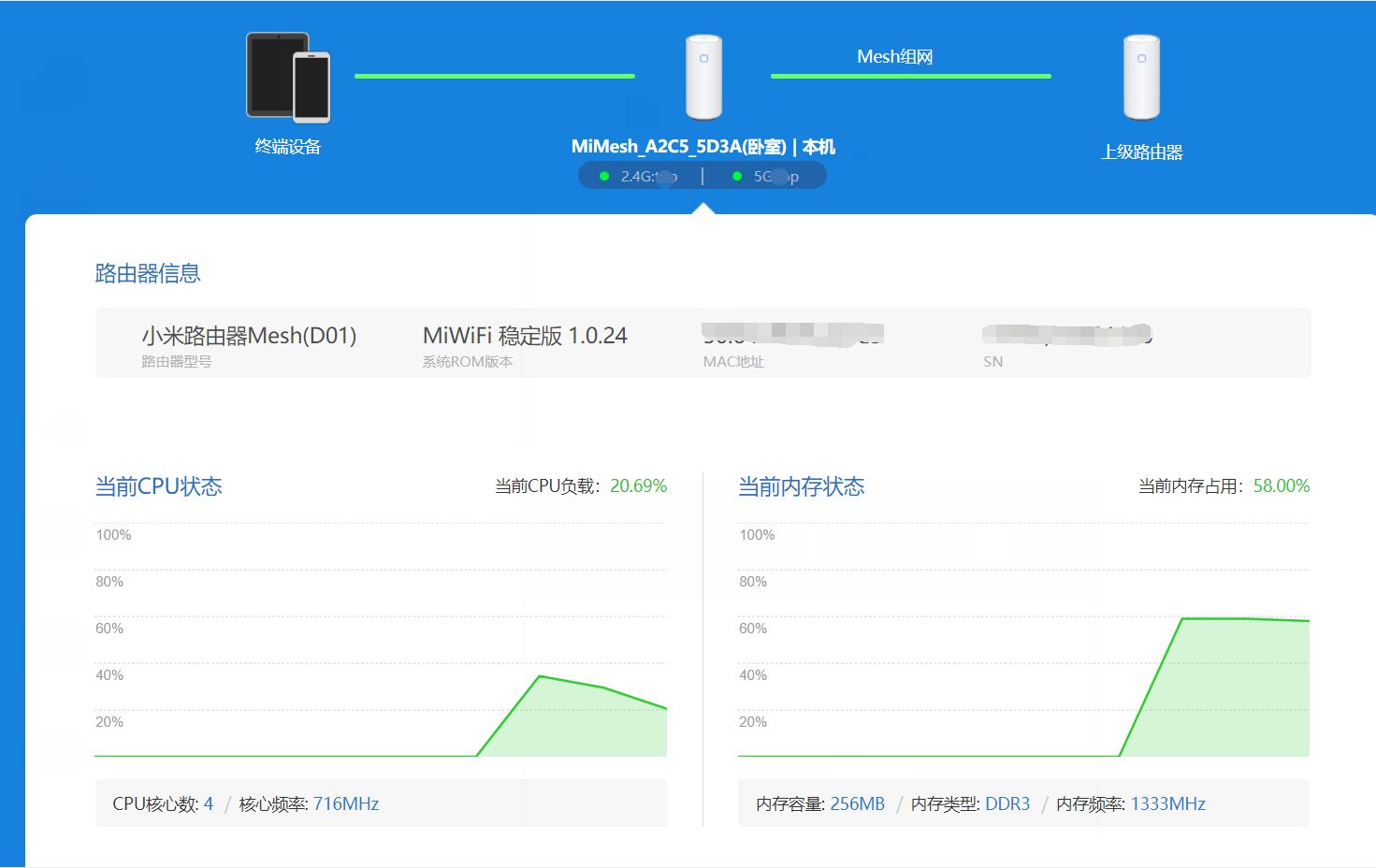Image resolution: width=1376 pixels, height=868 pixels.
Task: Click the 2.4G green status dot
Action: 604,176
